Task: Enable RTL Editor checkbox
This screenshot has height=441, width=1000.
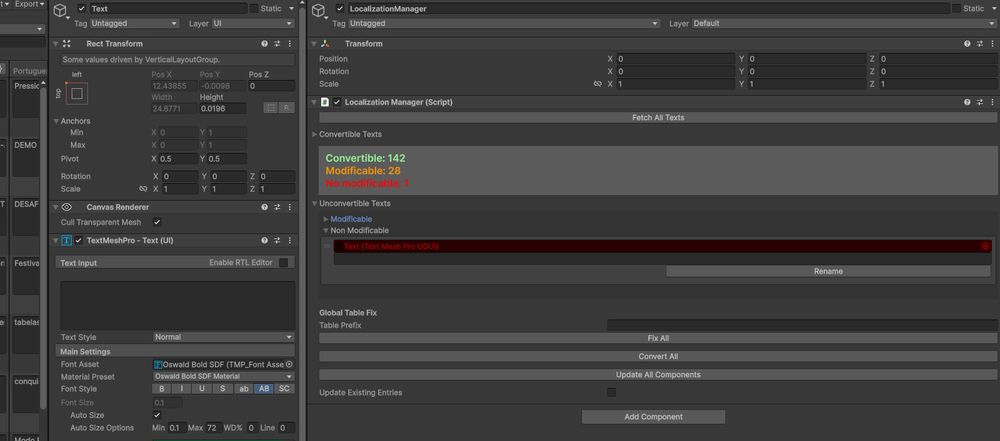Action: point(283,263)
